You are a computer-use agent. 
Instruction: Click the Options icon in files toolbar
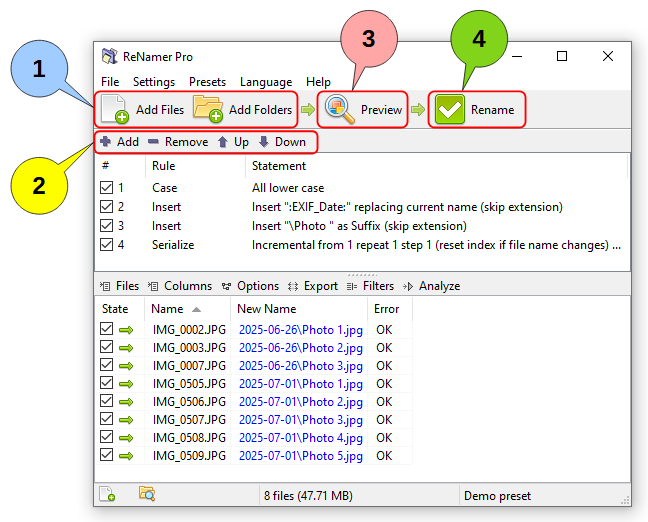(x=226, y=286)
